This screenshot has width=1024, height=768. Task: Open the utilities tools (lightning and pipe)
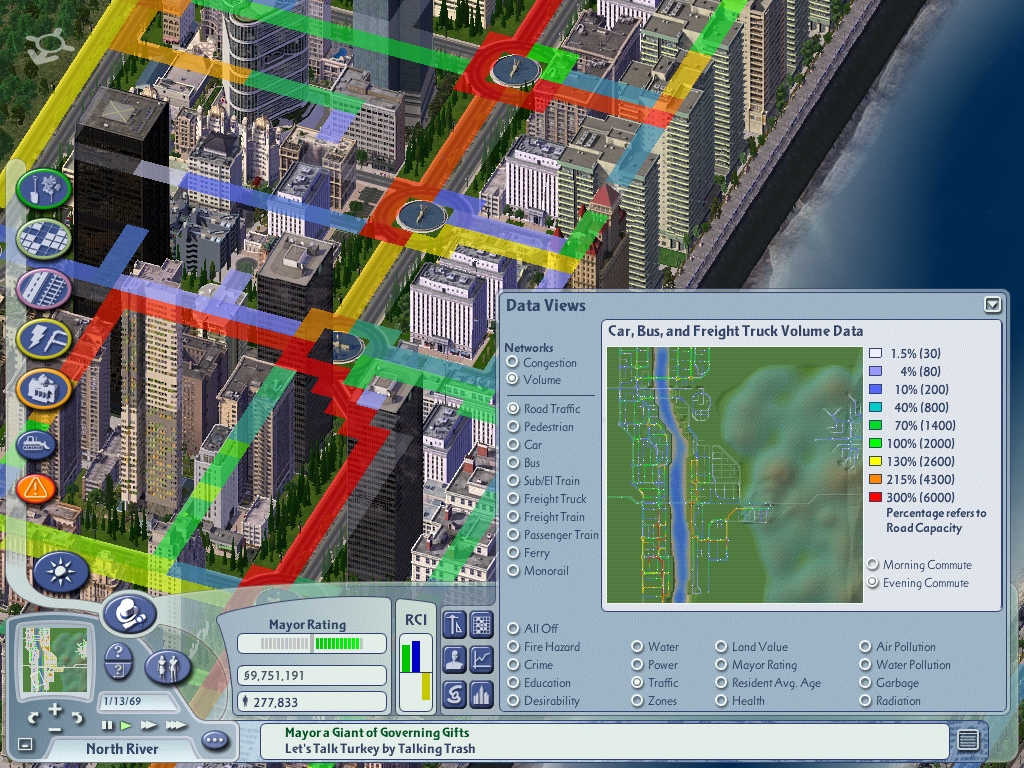point(44,338)
